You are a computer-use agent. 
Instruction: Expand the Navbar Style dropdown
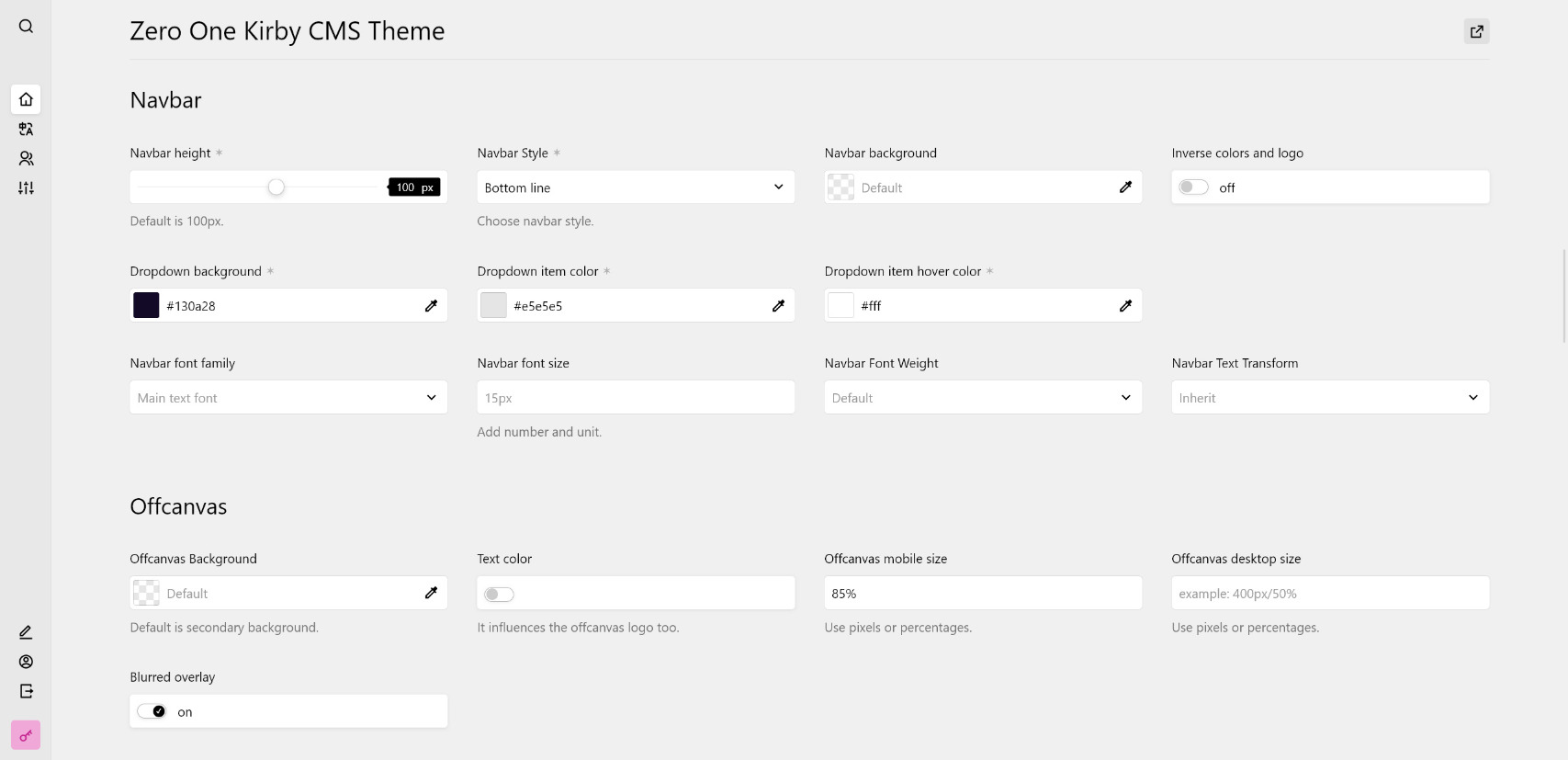tap(635, 187)
